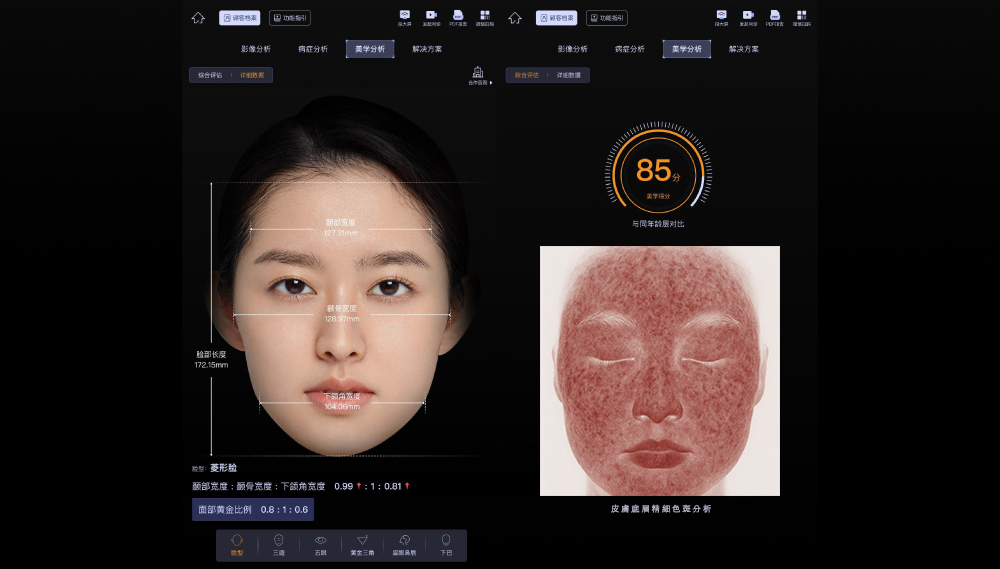The width and height of the screenshot is (1000, 569).
Task: Open 解决方案 tab in left panel
Action: pos(427,49)
